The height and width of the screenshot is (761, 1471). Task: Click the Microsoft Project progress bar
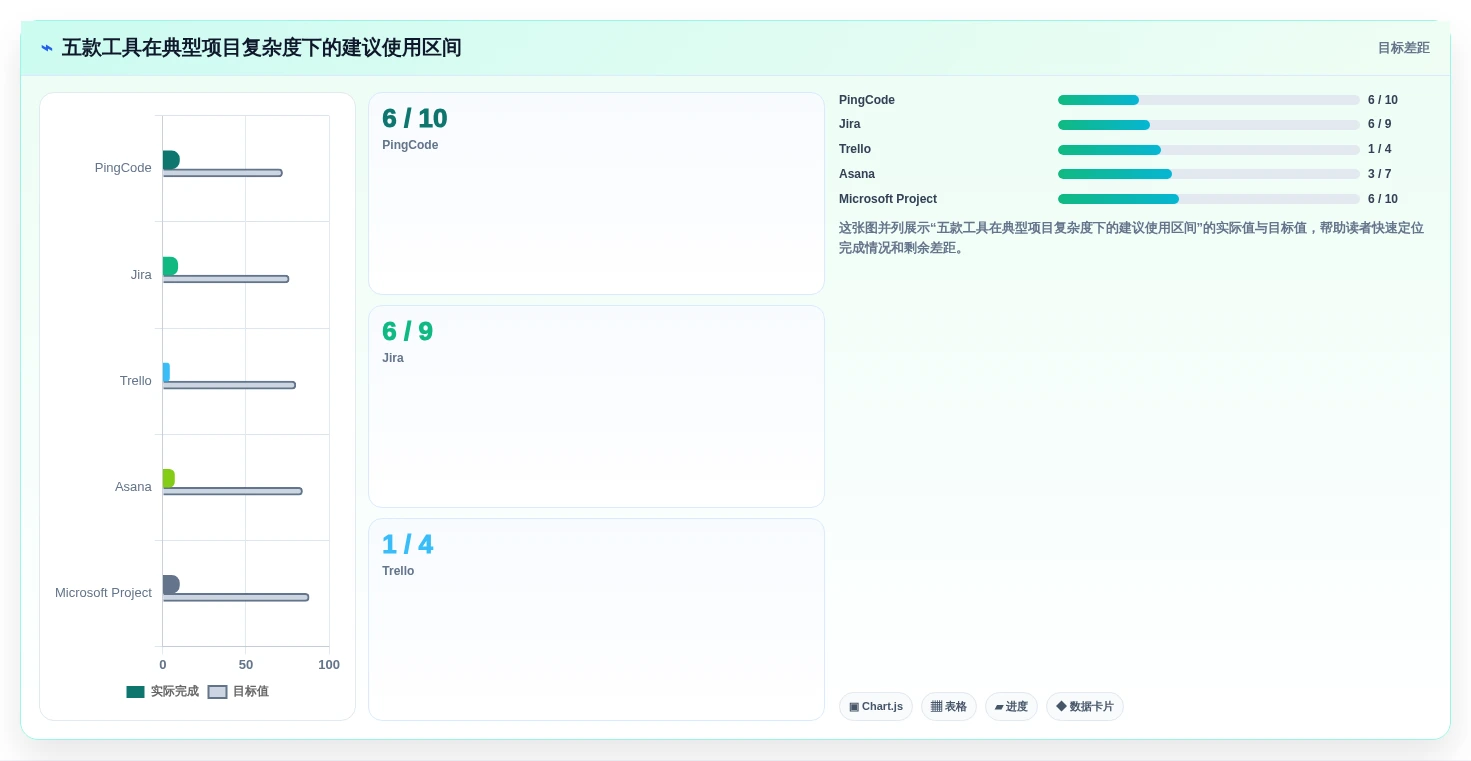[1209, 199]
